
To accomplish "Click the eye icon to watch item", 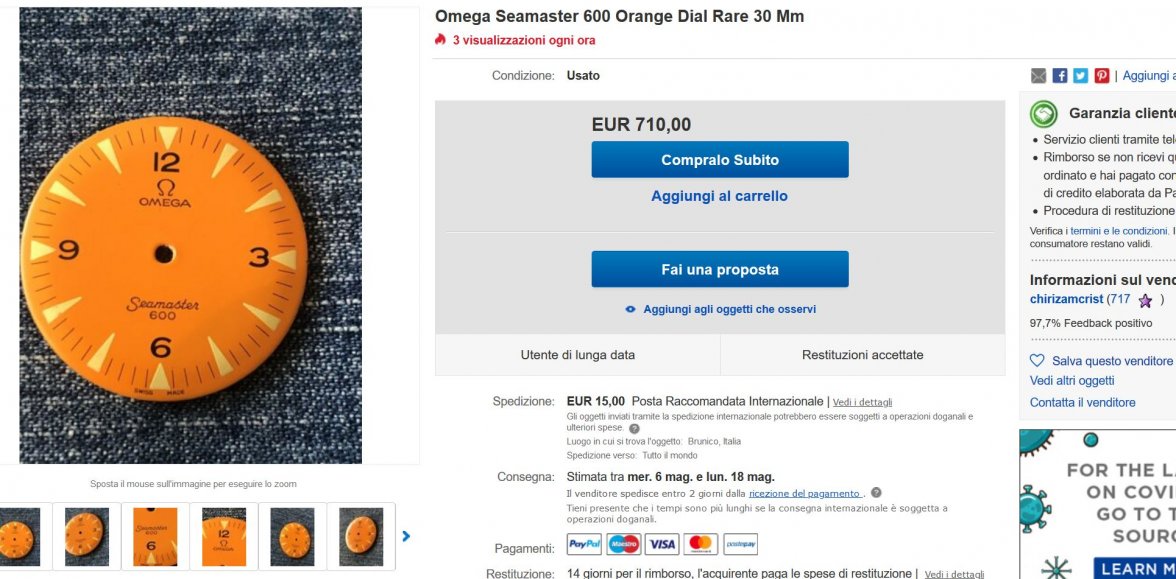I will (630, 310).
